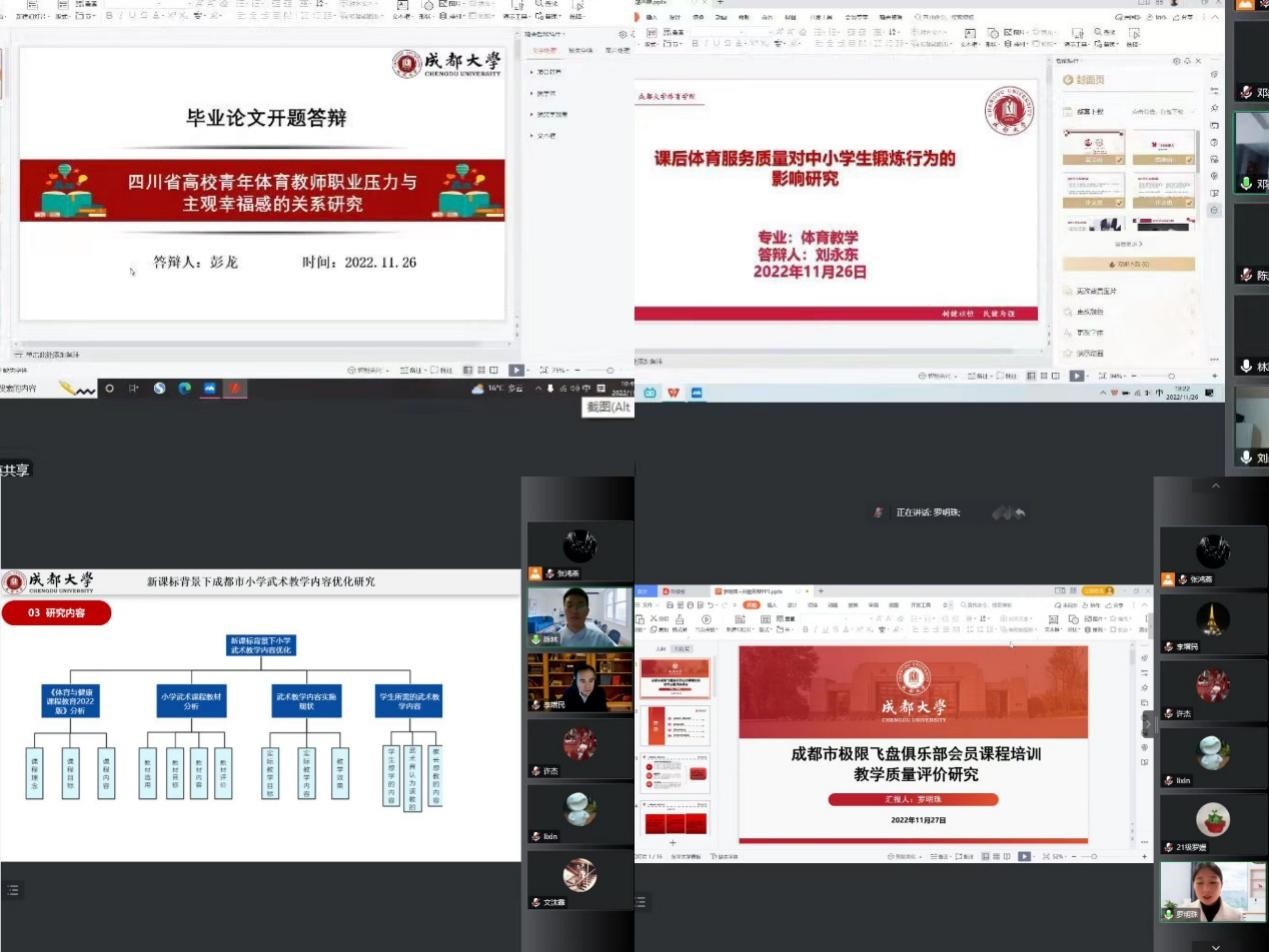This screenshot has width=1269, height=952.
Task: Open a new document tab in 罗明珠 window
Action: pos(821,591)
